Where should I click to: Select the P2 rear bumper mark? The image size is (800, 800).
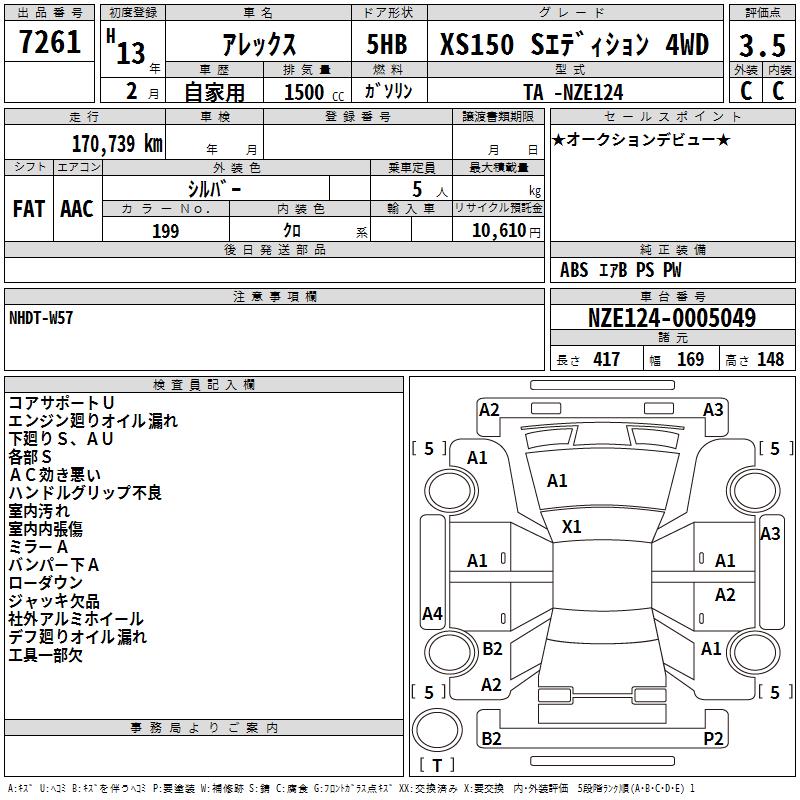[713, 738]
